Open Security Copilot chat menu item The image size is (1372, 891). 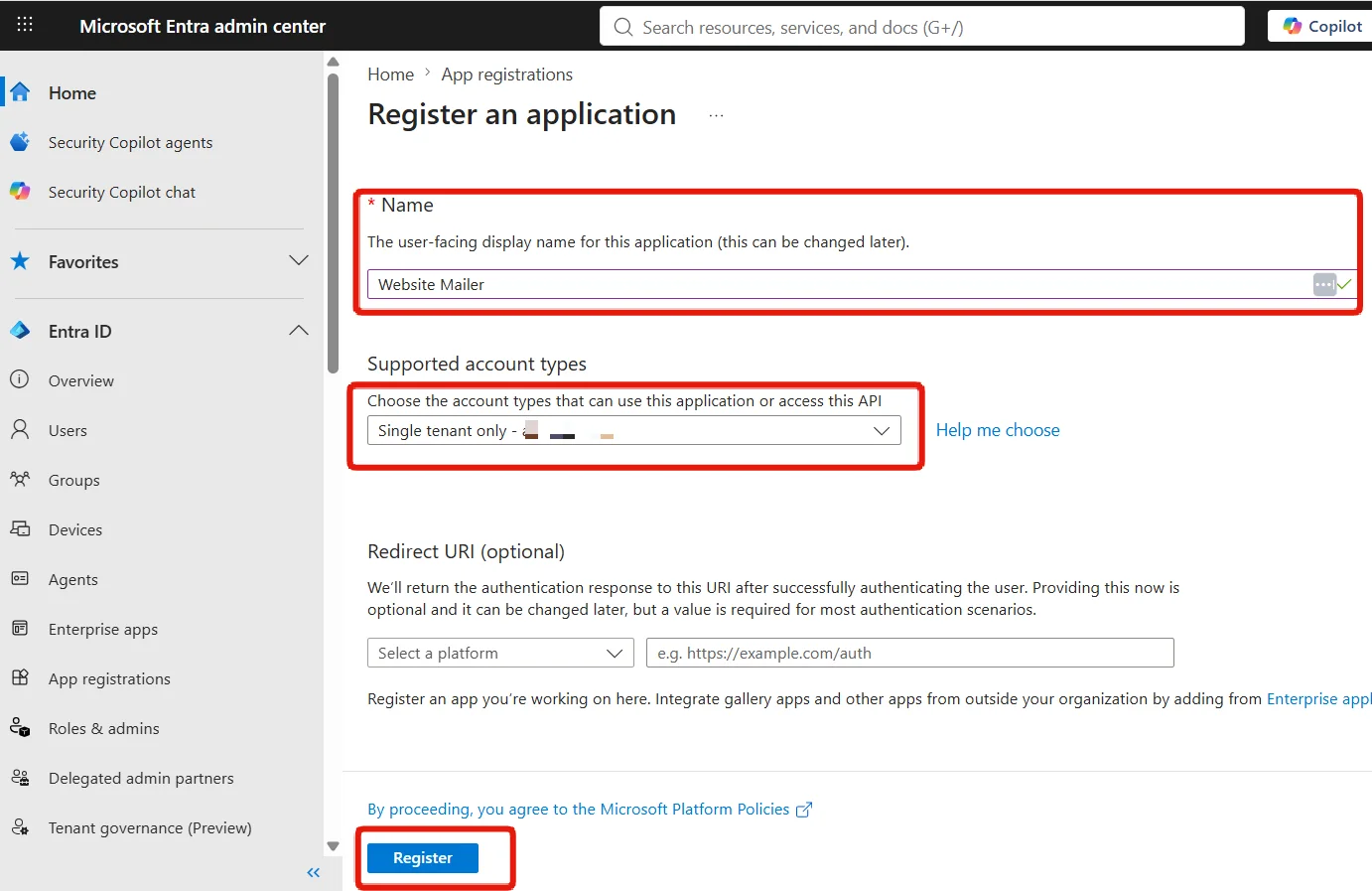[122, 192]
